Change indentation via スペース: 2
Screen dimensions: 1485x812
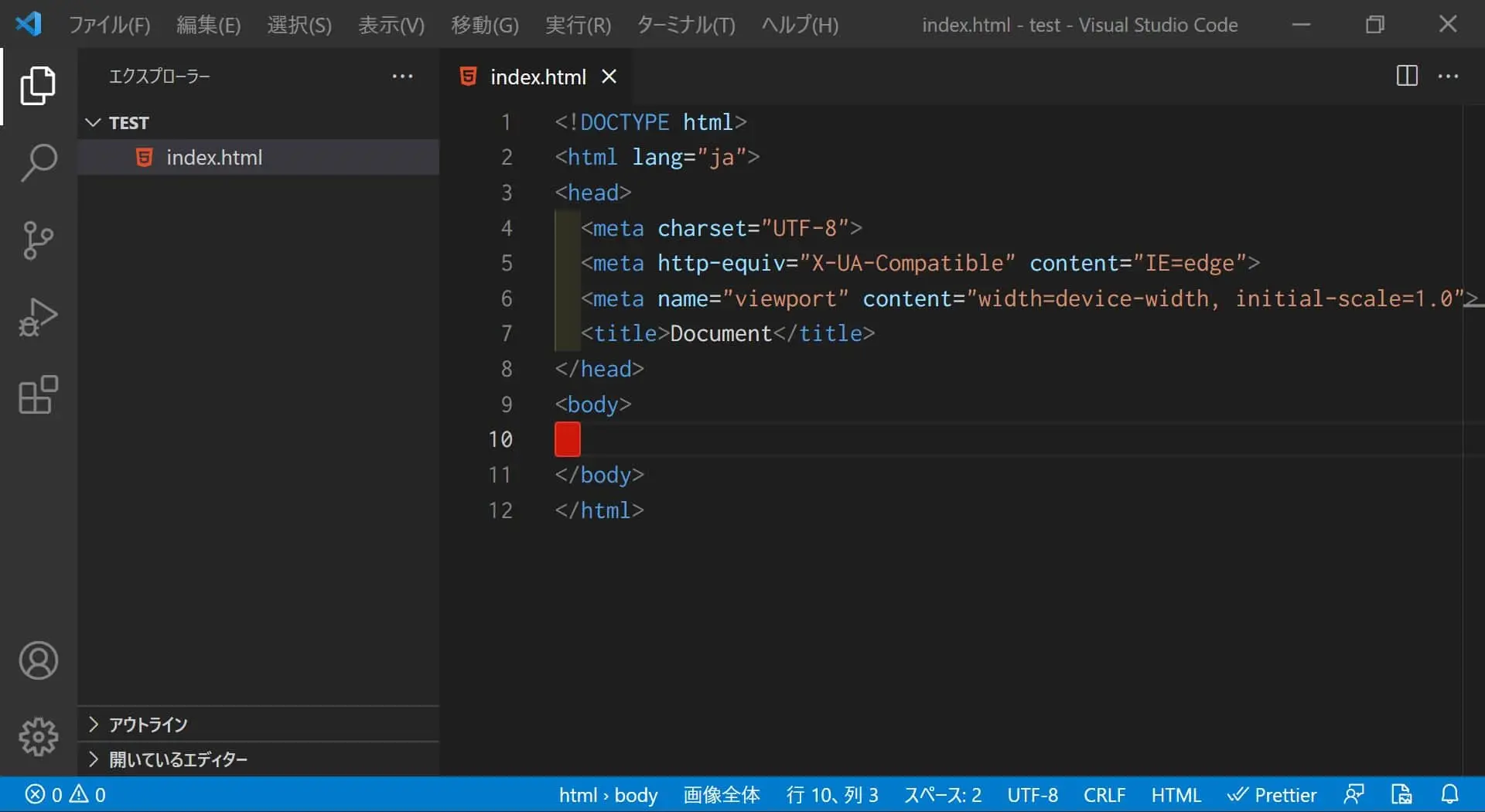943,794
